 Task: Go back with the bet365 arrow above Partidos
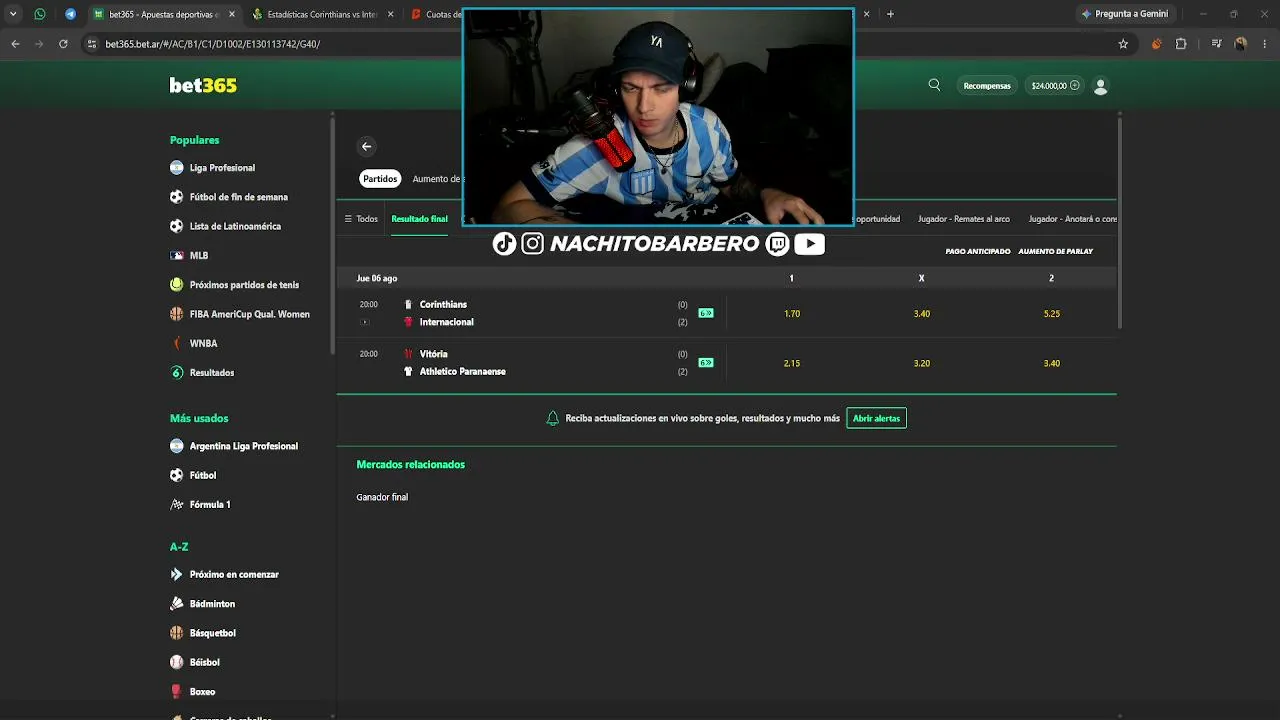[x=366, y=146]
